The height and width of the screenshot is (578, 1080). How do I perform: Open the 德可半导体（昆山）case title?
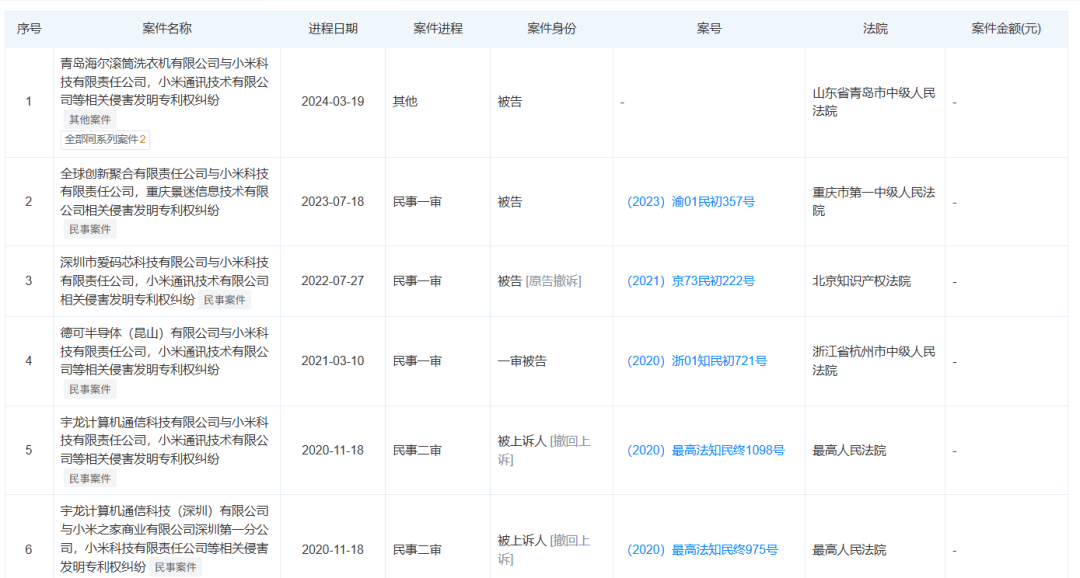tap(165, 351)
